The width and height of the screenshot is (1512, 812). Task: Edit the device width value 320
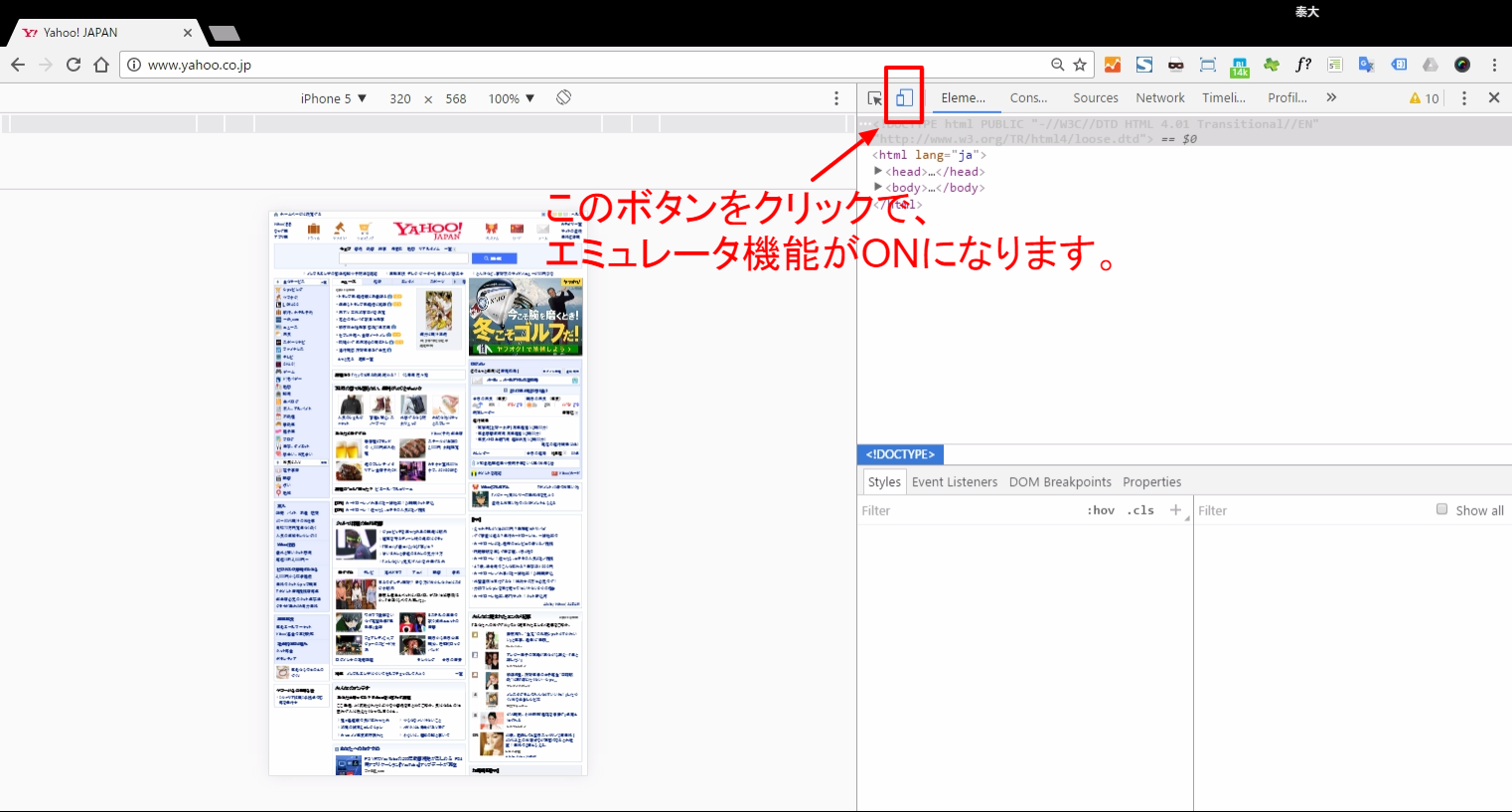400,98
